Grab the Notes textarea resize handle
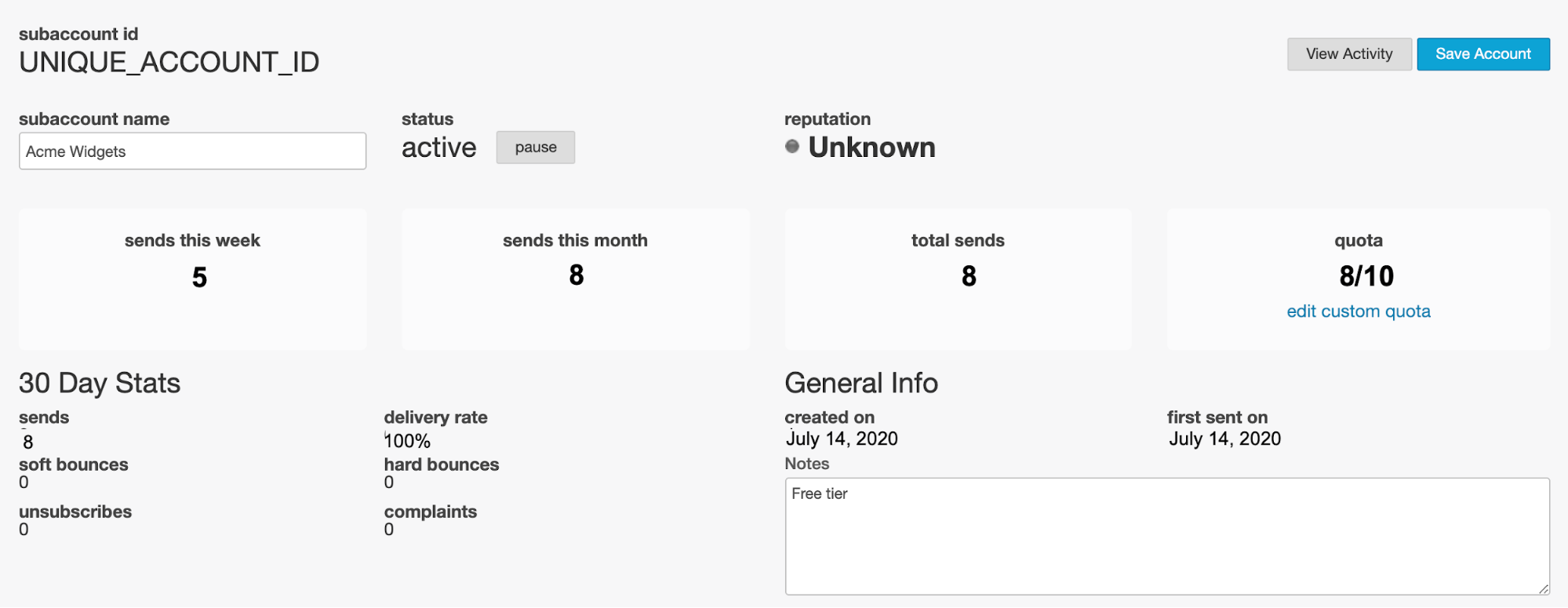The image size is (1568, 608). (1543, 588)
